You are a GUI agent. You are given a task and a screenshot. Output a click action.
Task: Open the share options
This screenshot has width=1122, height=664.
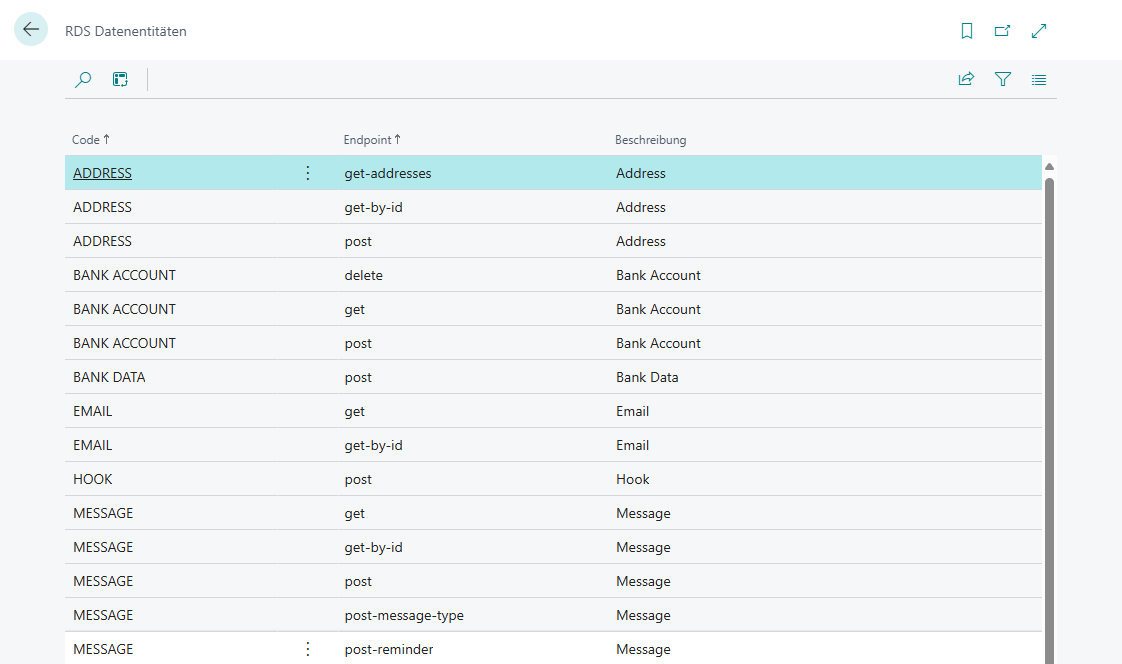966,79
